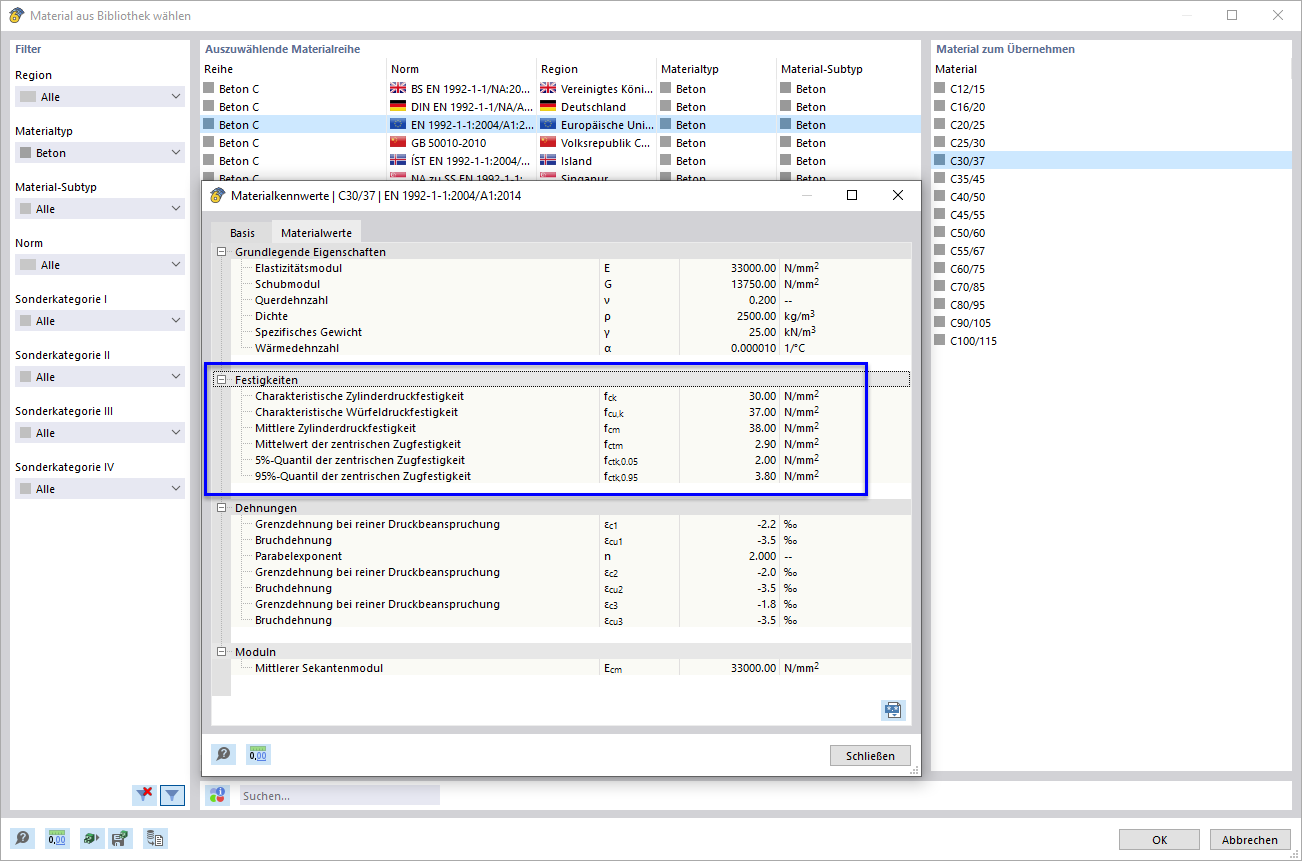Select the DIN EN 1992-1-1/NA row

pyautogui.click(x=560, y=106)
